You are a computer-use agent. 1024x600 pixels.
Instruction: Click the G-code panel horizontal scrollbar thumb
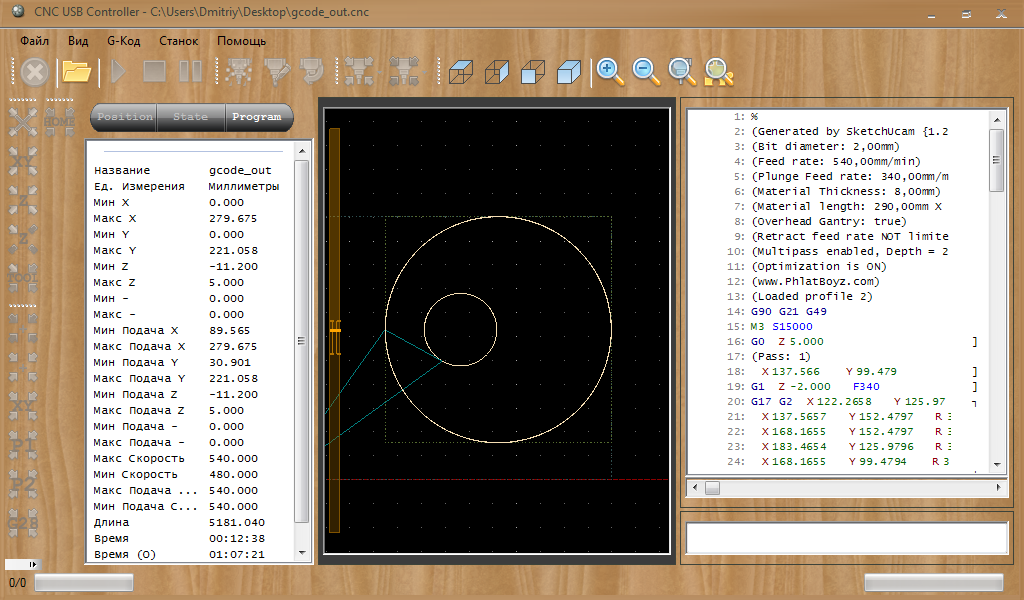click(712, 487)
